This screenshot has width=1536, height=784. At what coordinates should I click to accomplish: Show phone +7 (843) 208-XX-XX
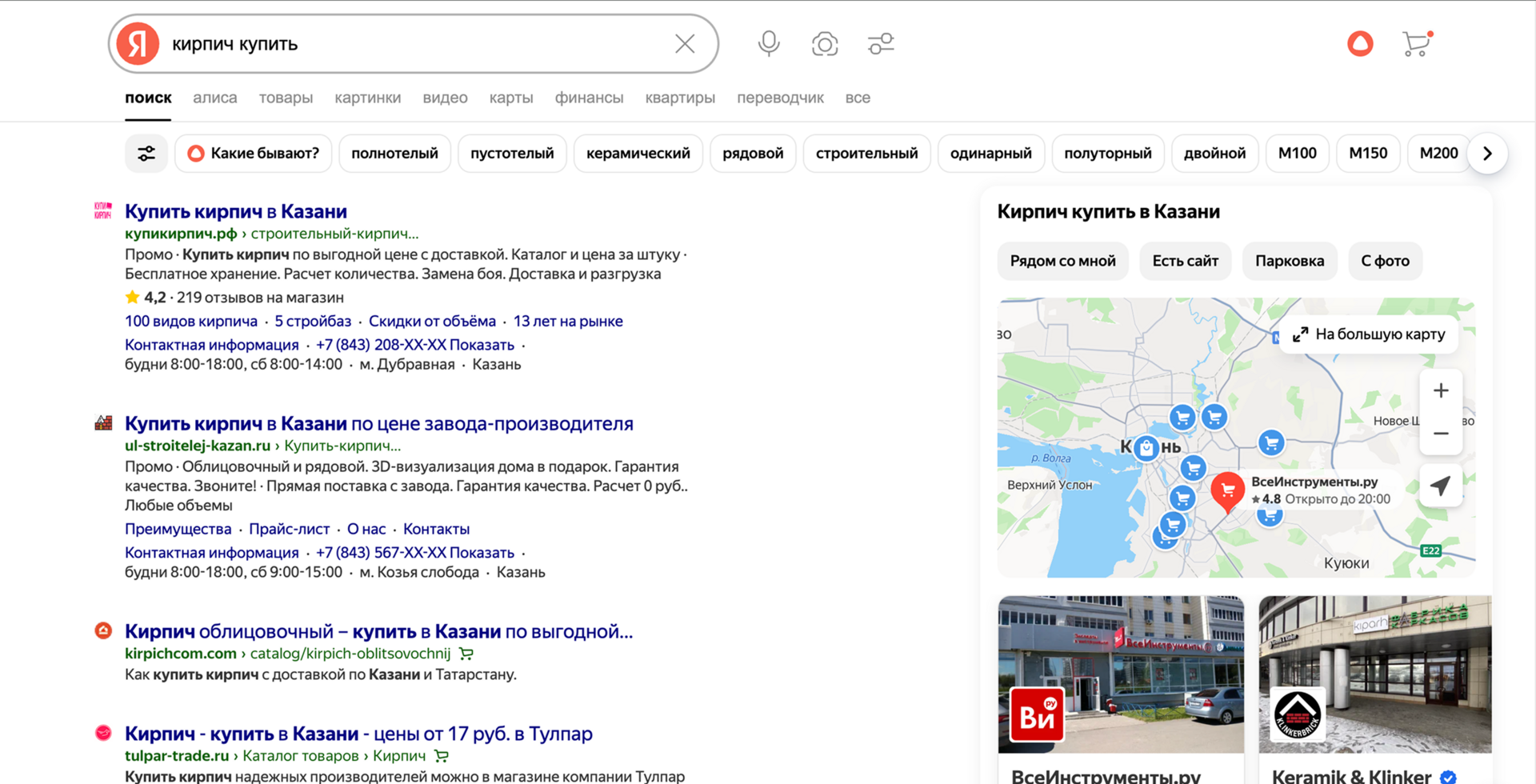[415, 345]
